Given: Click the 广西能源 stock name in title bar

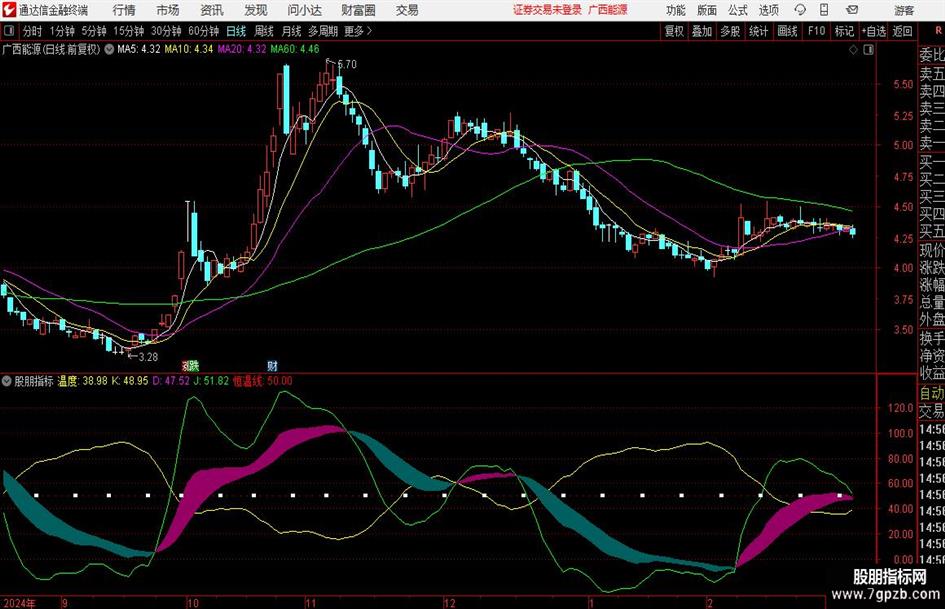Looking at the screenshot, I should click(608, 10).
